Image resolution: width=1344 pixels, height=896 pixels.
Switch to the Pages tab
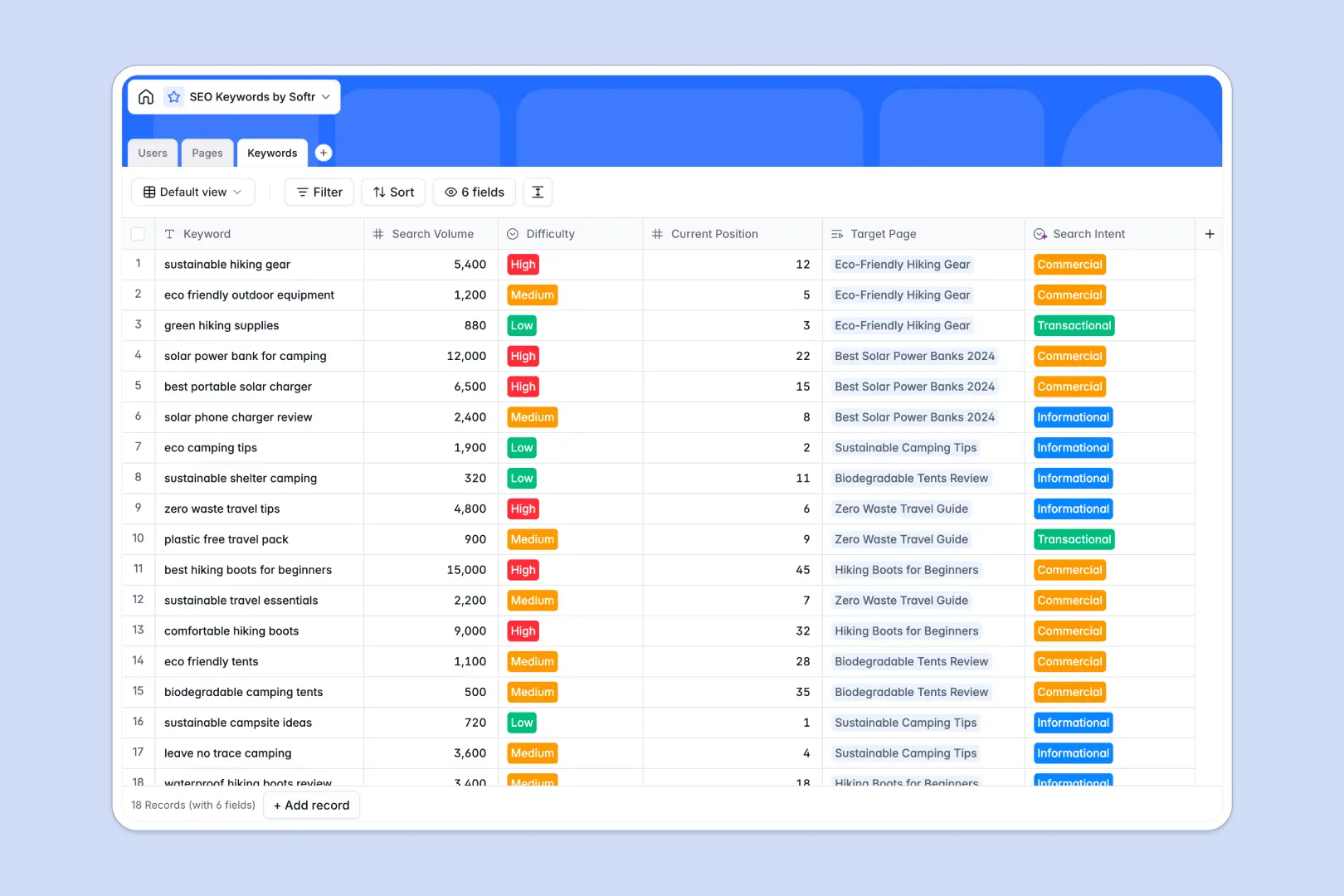click(207, 153)
